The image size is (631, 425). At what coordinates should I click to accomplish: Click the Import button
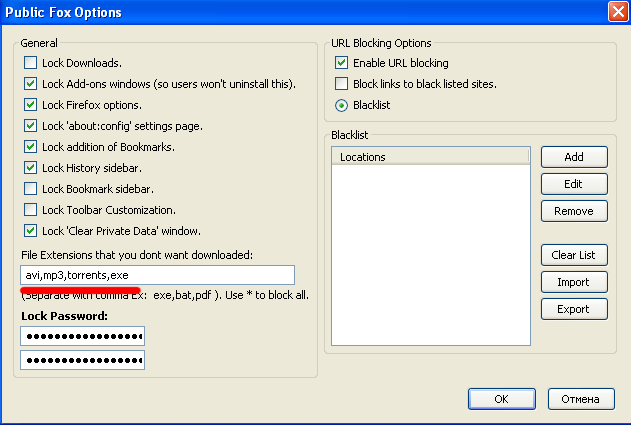pyautogui.click(x=574, y=282)
